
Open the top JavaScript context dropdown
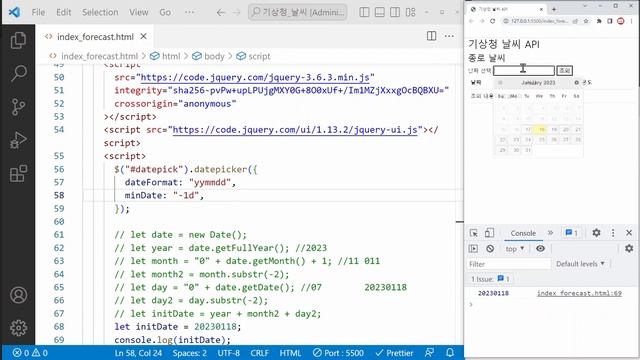(x=515, y=249)
